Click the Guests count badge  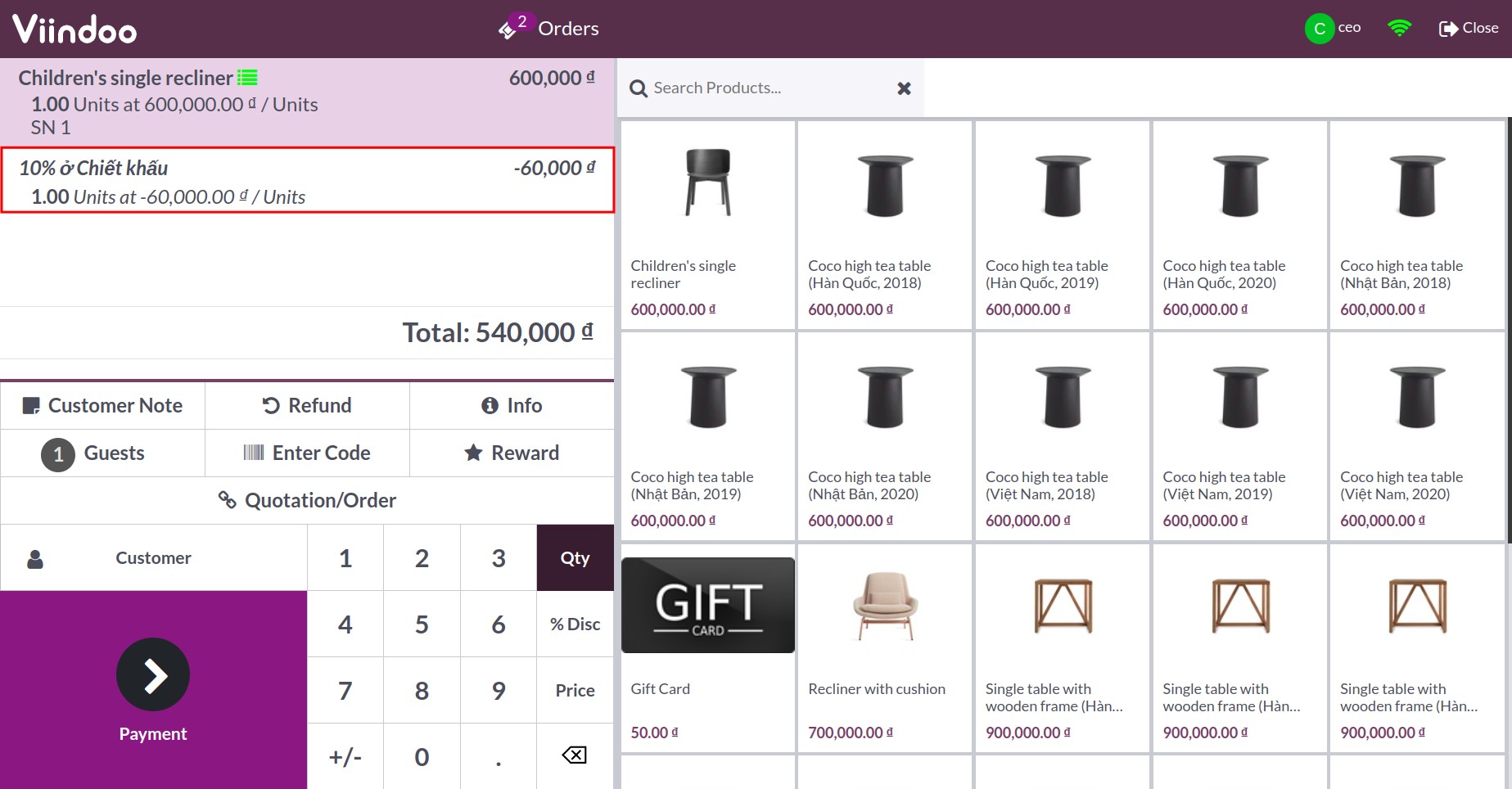click(58, 453)
